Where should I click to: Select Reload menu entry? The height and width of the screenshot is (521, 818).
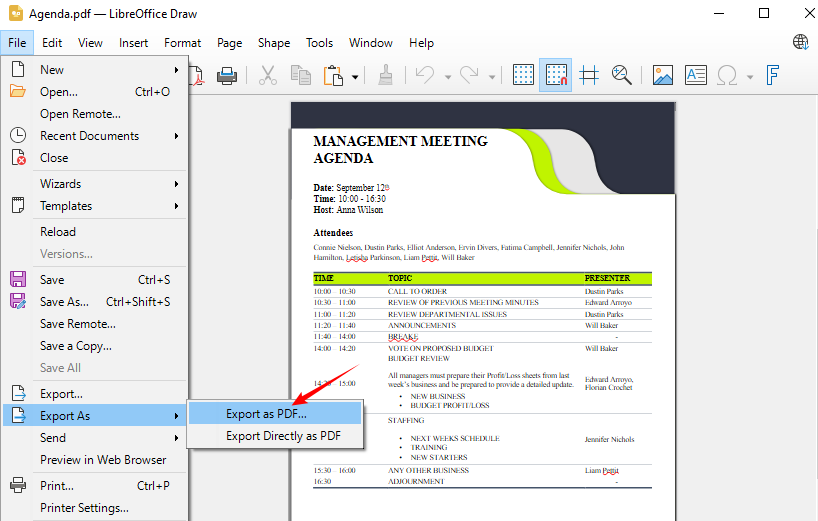point(94,232)
